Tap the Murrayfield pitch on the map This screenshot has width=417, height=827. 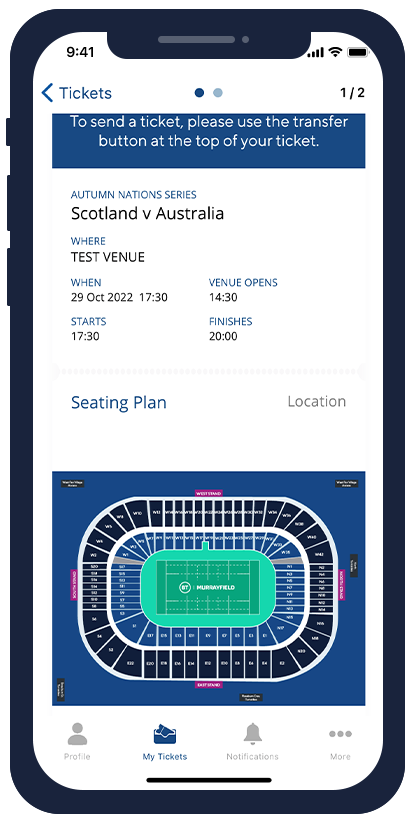208,587
